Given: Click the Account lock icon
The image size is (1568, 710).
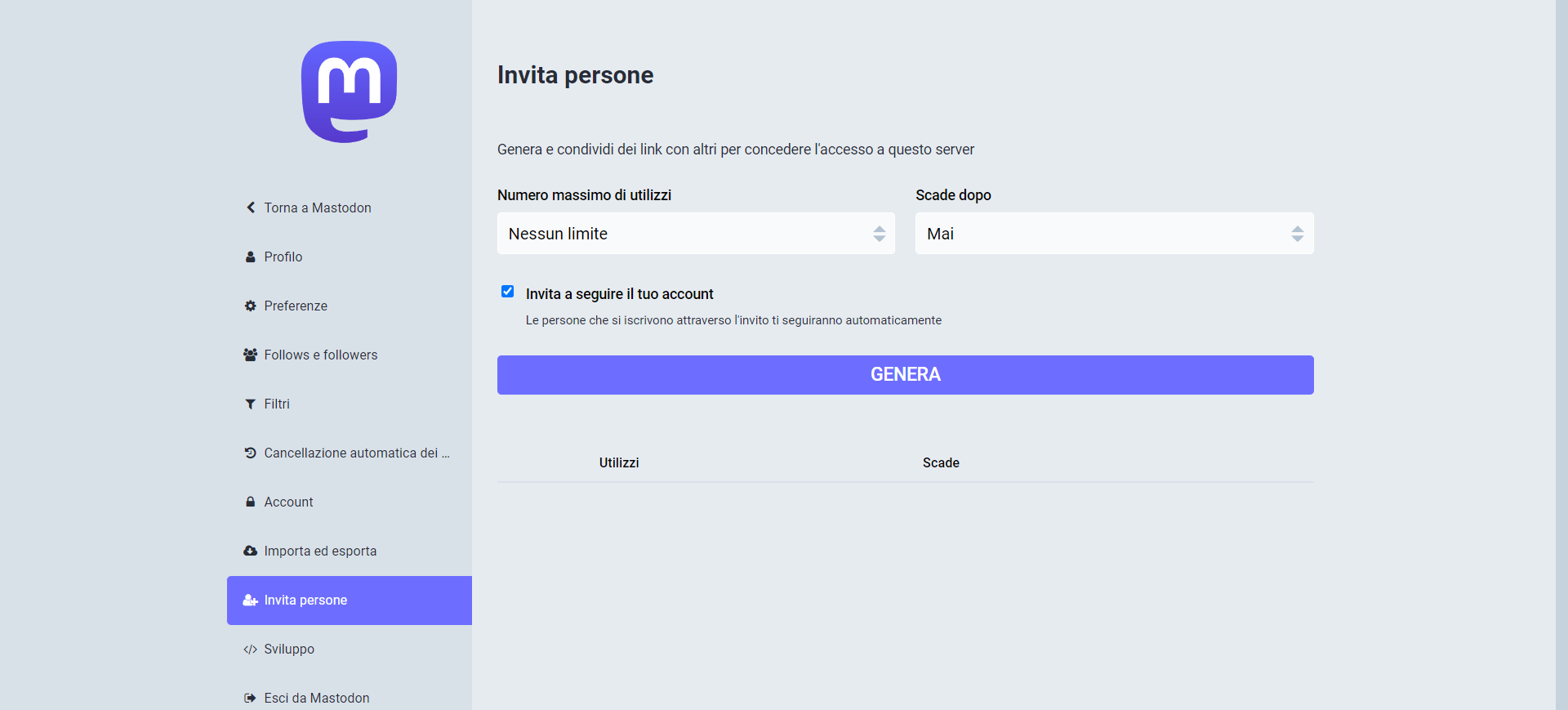Looking at the screenshot, I should pos(251,502).
